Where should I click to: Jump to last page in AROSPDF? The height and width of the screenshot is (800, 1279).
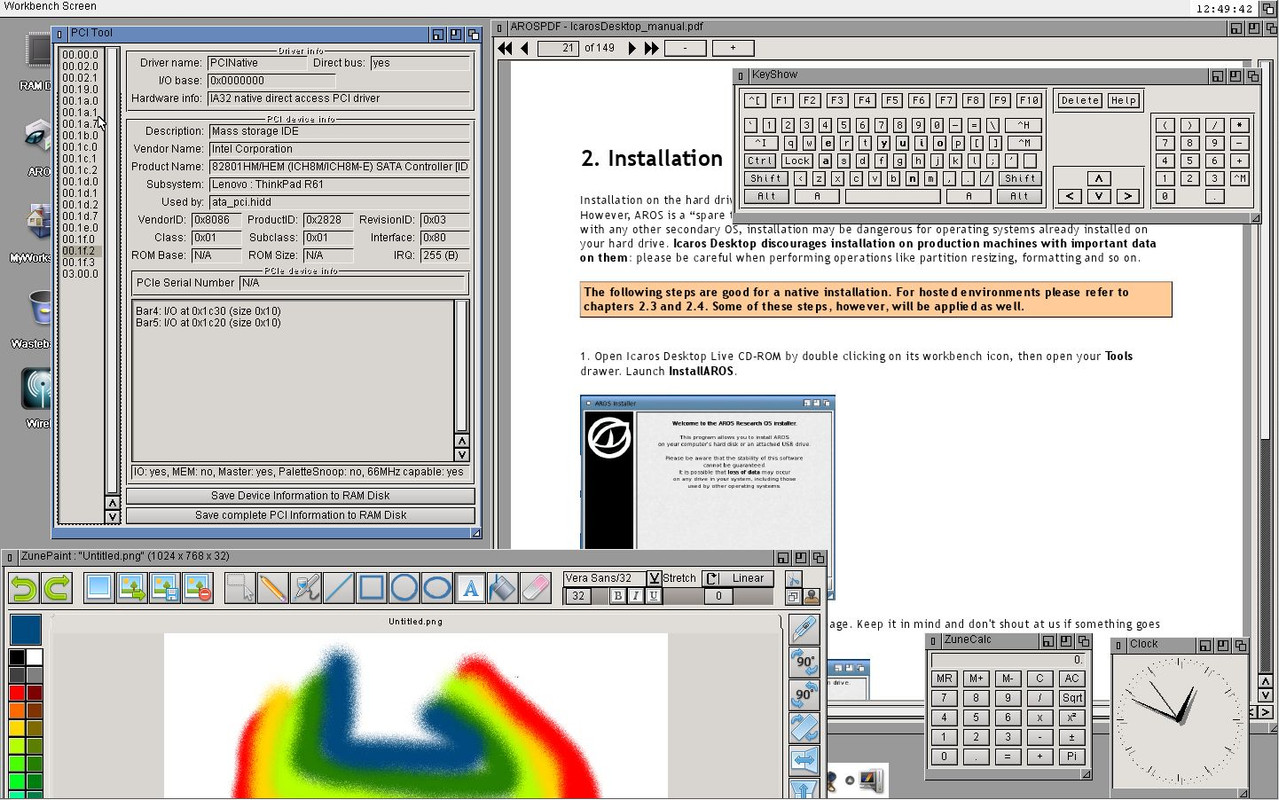(651, 48)
